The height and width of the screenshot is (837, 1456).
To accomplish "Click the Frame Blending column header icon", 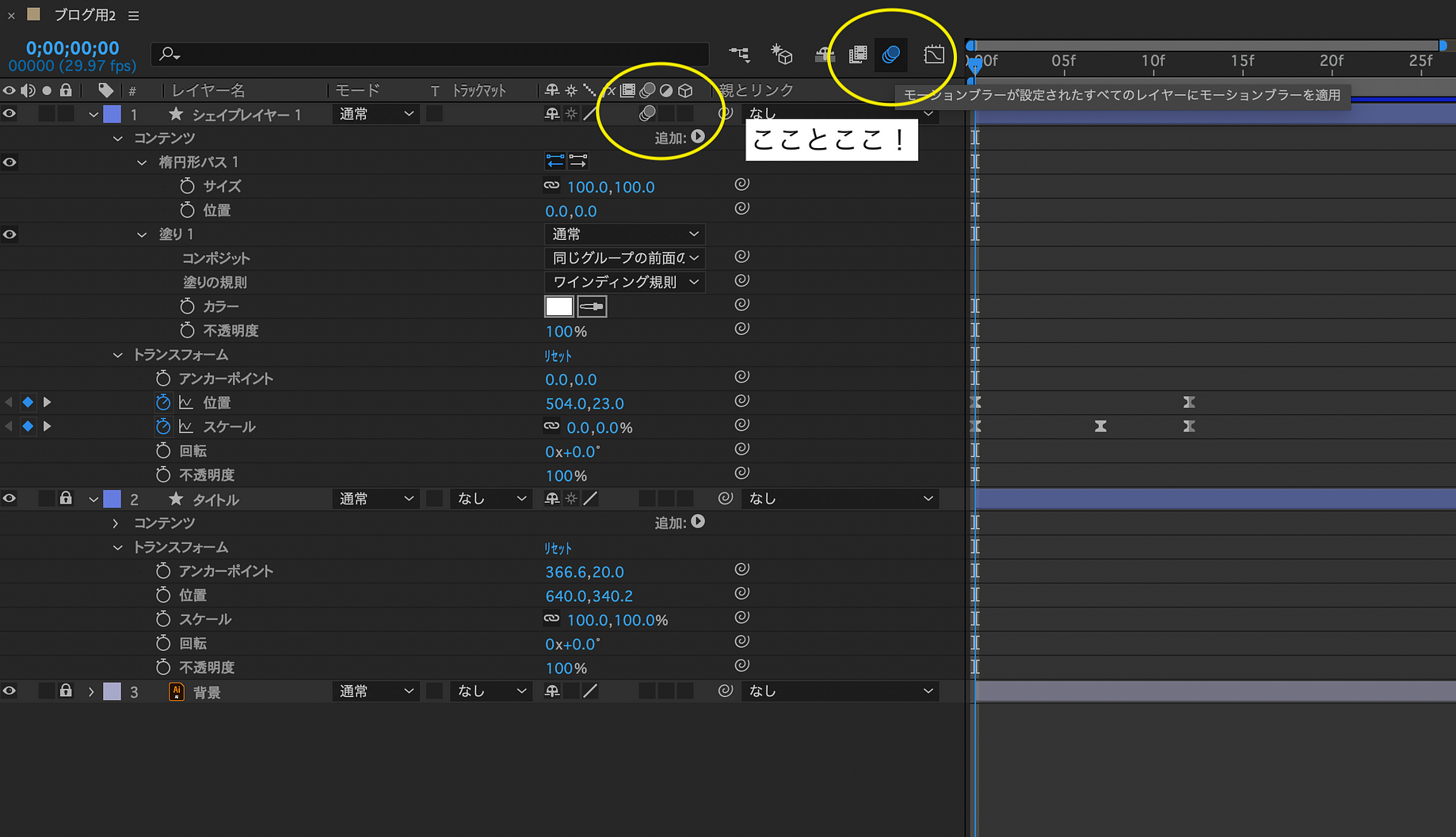I will [627, 90].
